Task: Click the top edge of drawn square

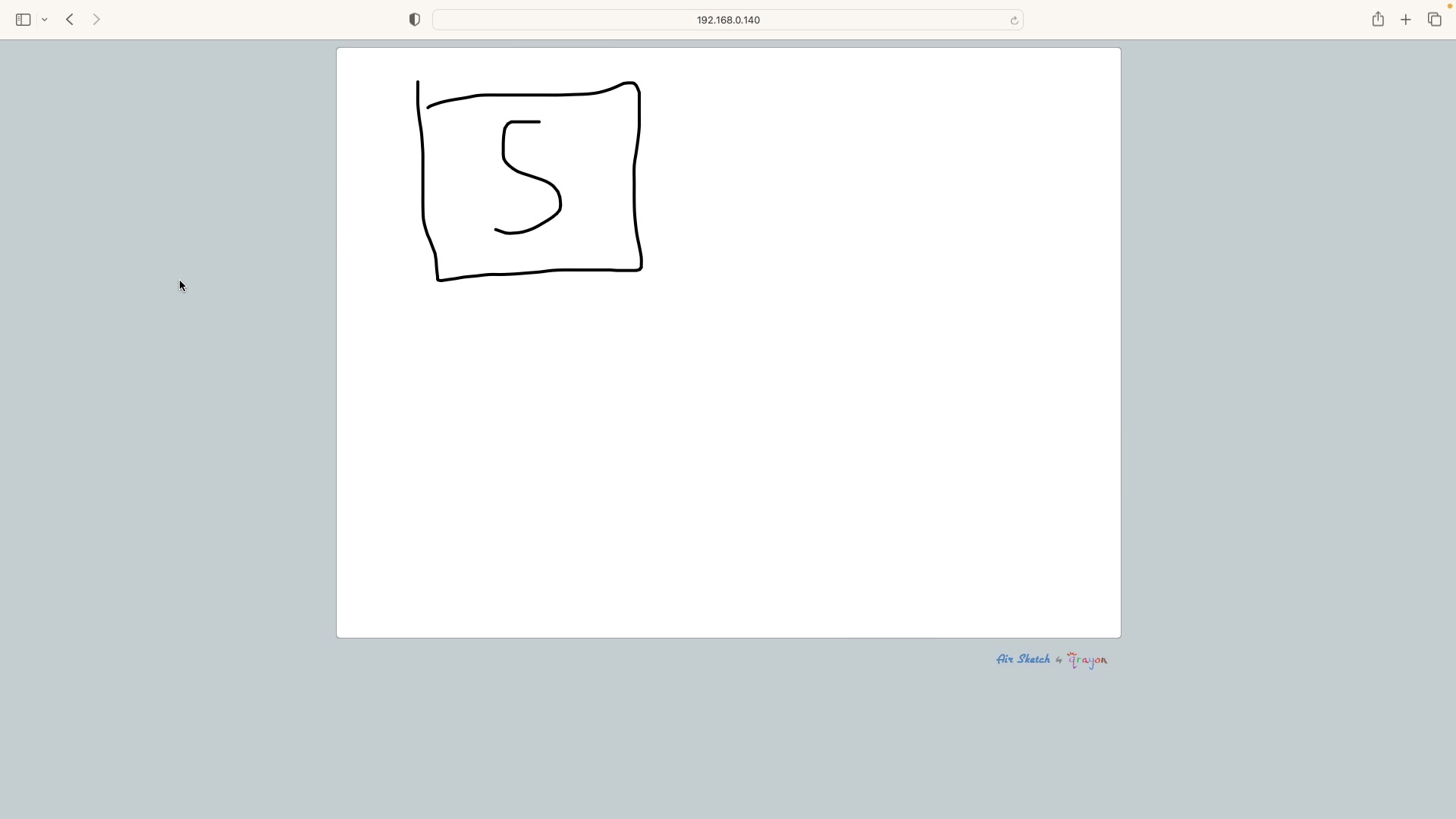Action: click(x=531, y=96)
